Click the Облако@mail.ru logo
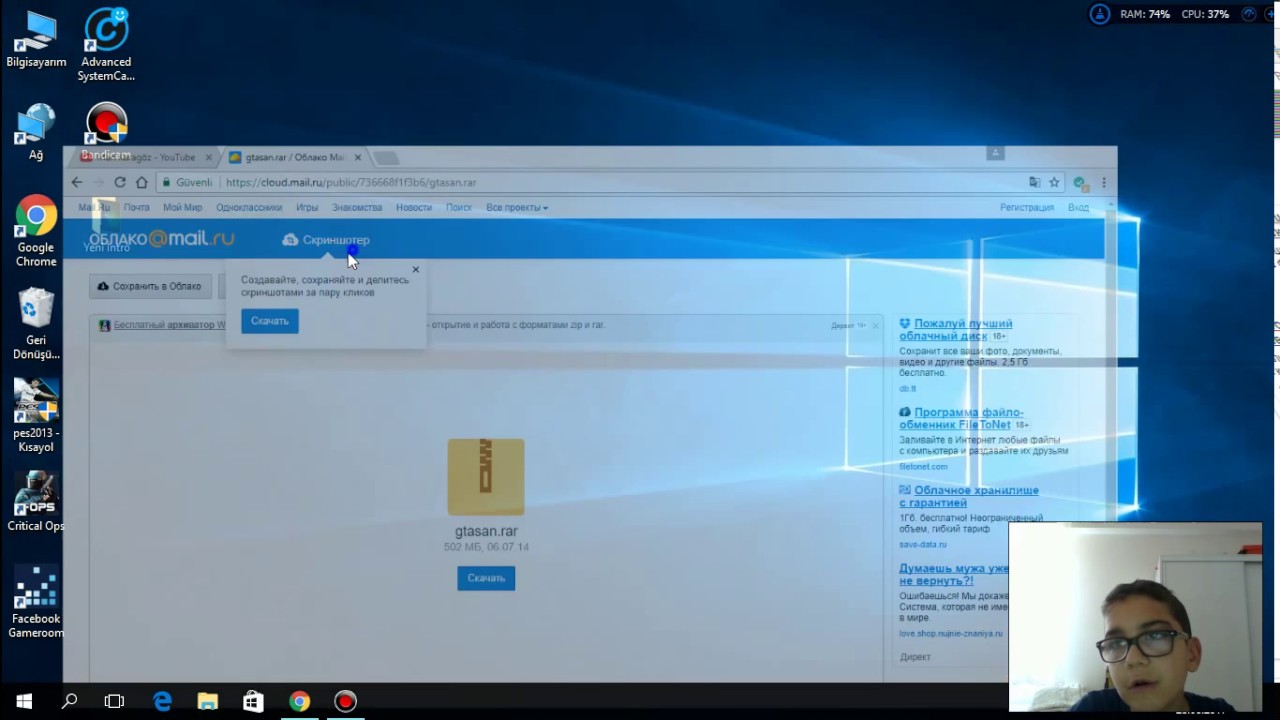1280x720 pixels. tap(161, 239)
